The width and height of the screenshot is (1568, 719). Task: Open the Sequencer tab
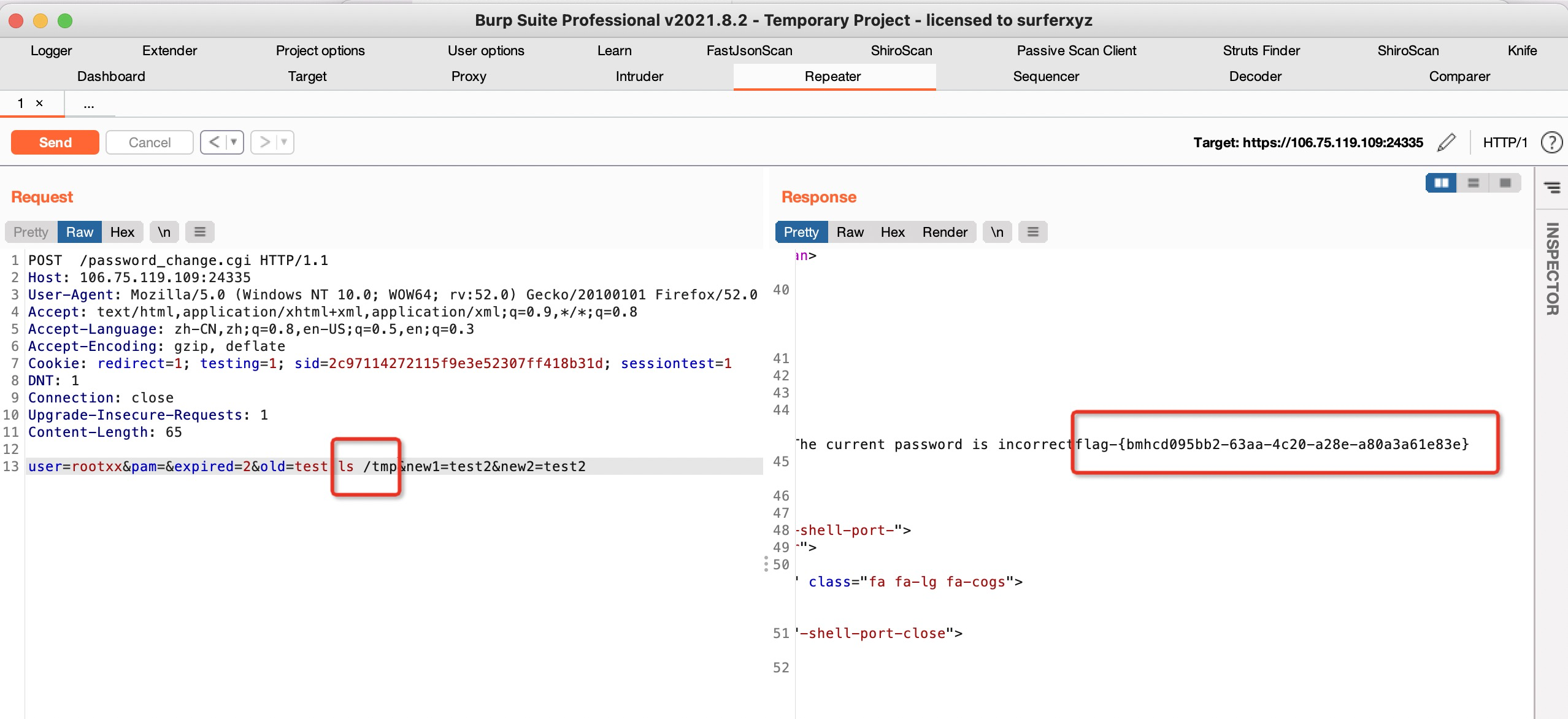coord(1046,77)
